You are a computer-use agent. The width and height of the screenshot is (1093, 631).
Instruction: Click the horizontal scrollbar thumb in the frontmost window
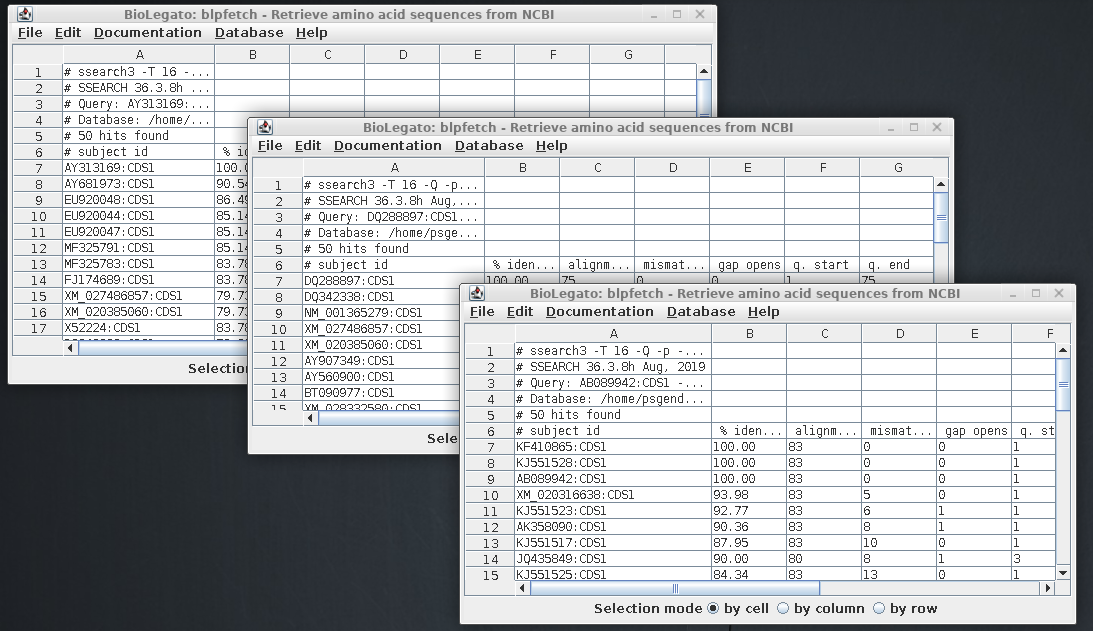pyautogui.click(x=675, y=588)
